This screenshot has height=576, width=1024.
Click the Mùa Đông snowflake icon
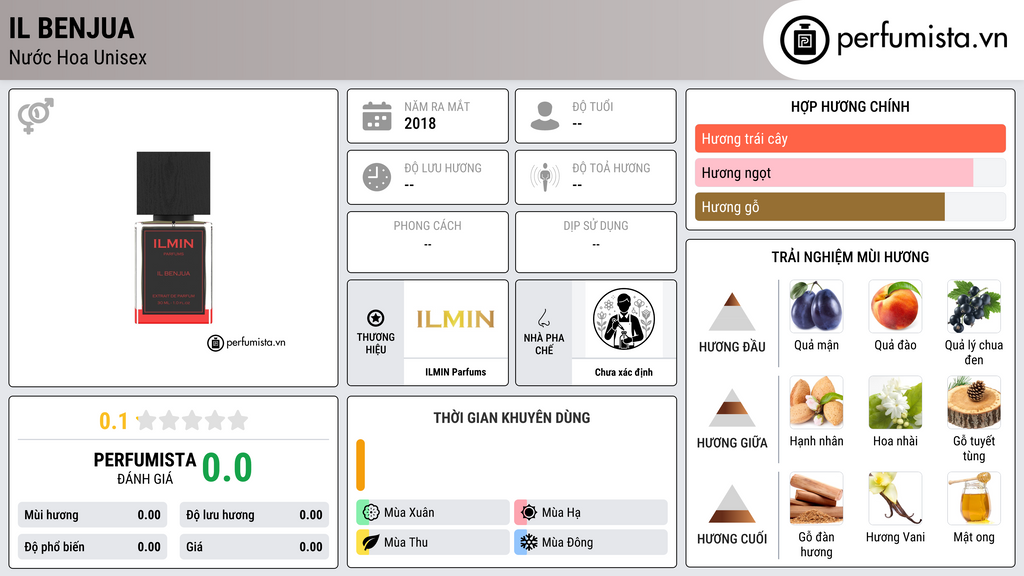pos(529,542)
